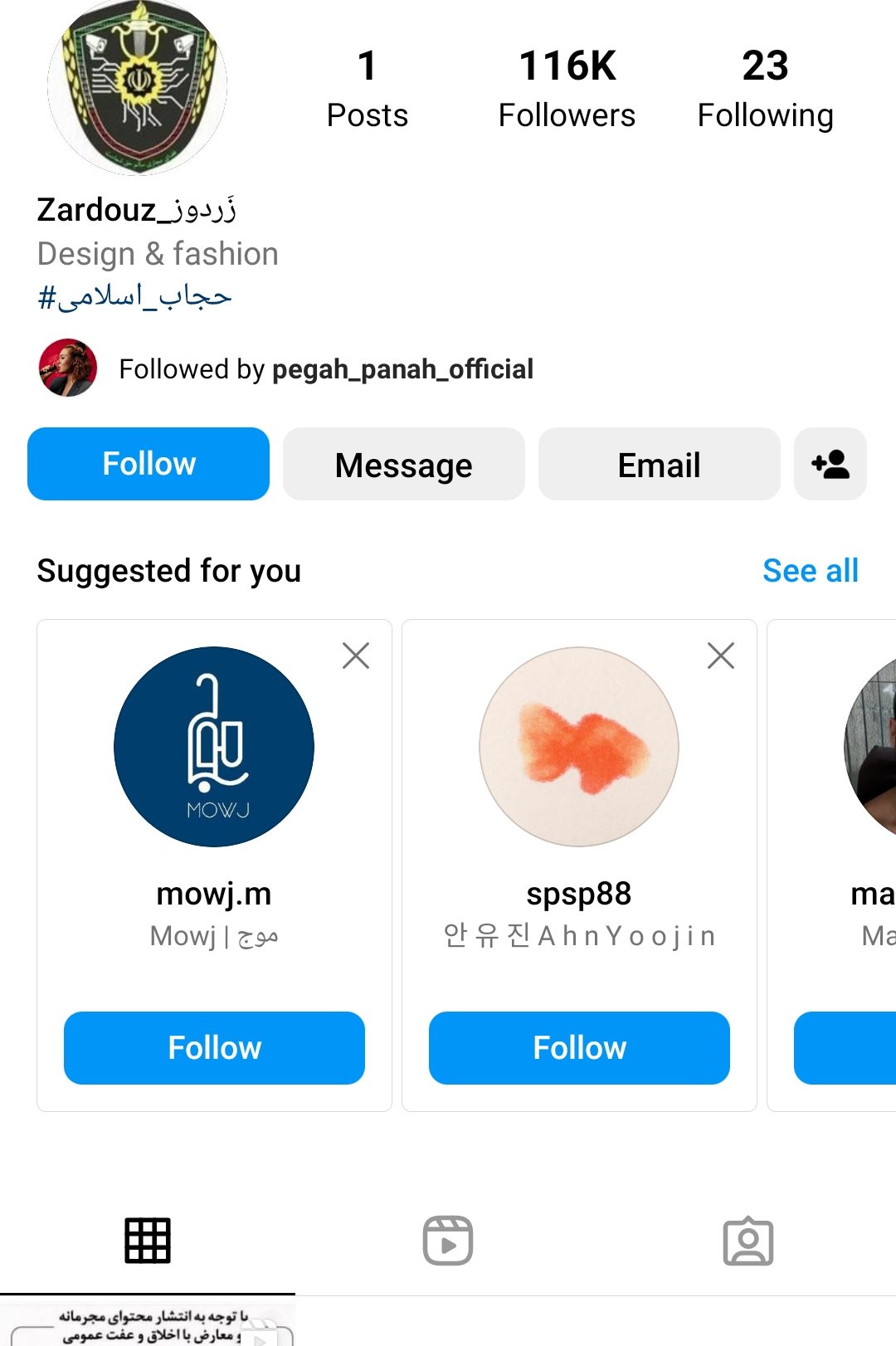The height and width of the screenshot is (1346, 896).
Task: View the 23 Following list
Action: pos(765,88)
